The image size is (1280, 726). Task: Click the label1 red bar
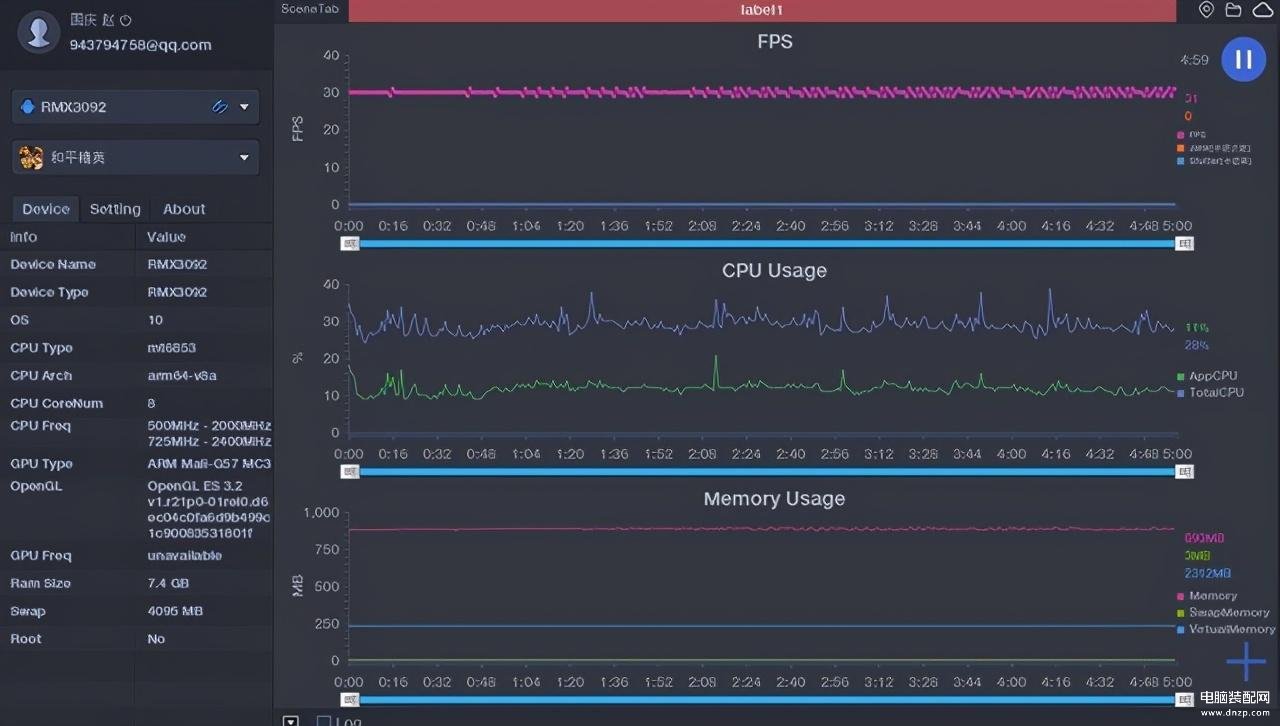tap(762, 10)
